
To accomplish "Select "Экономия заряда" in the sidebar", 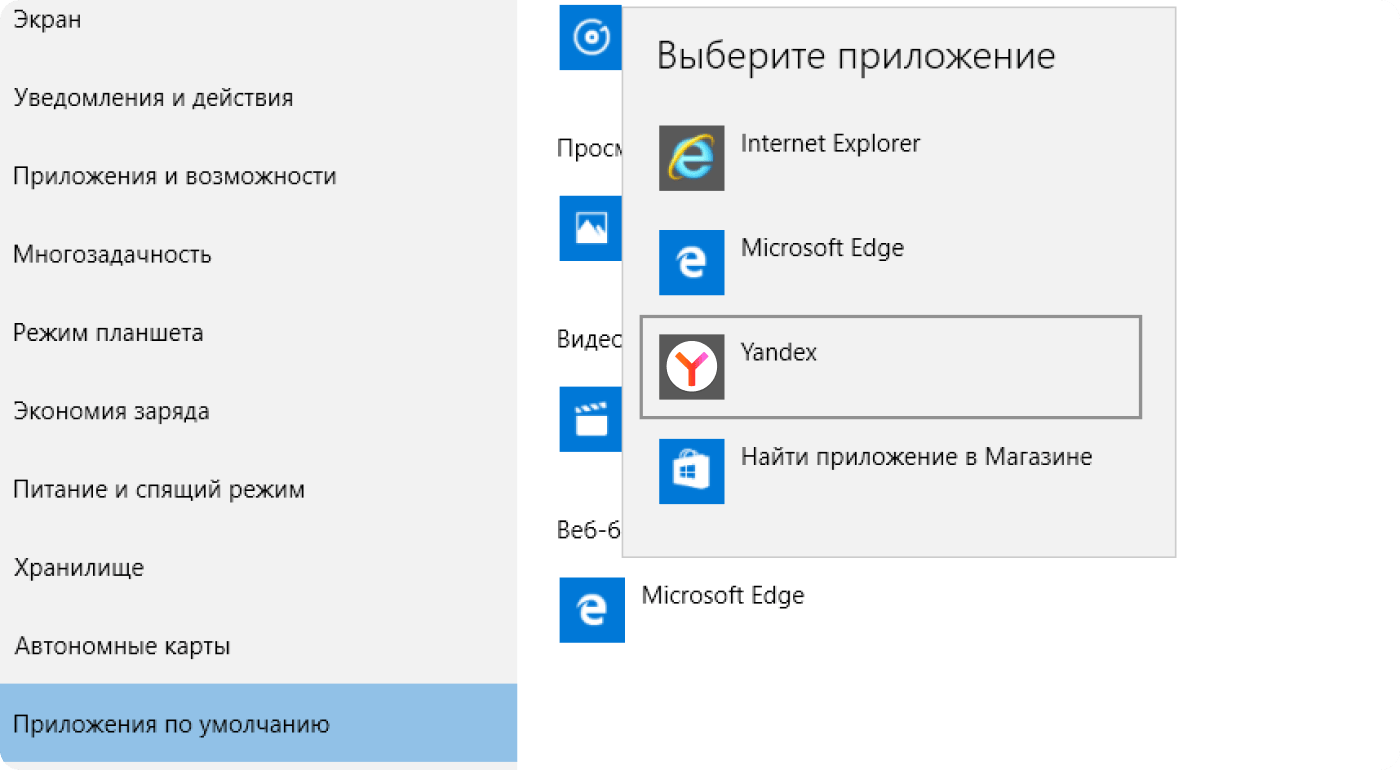I will (111, 411).
